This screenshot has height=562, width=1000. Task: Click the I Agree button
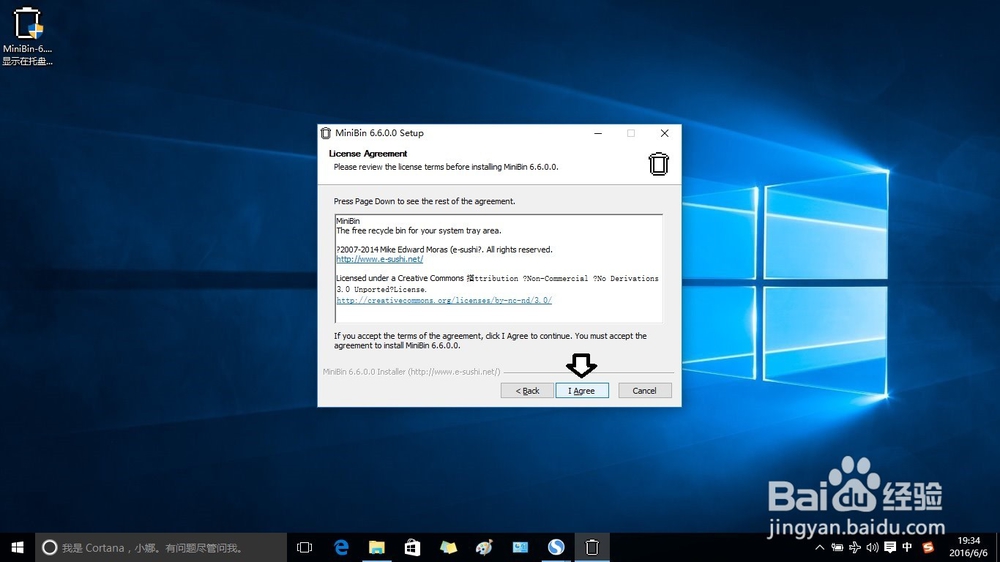(582, 390)
